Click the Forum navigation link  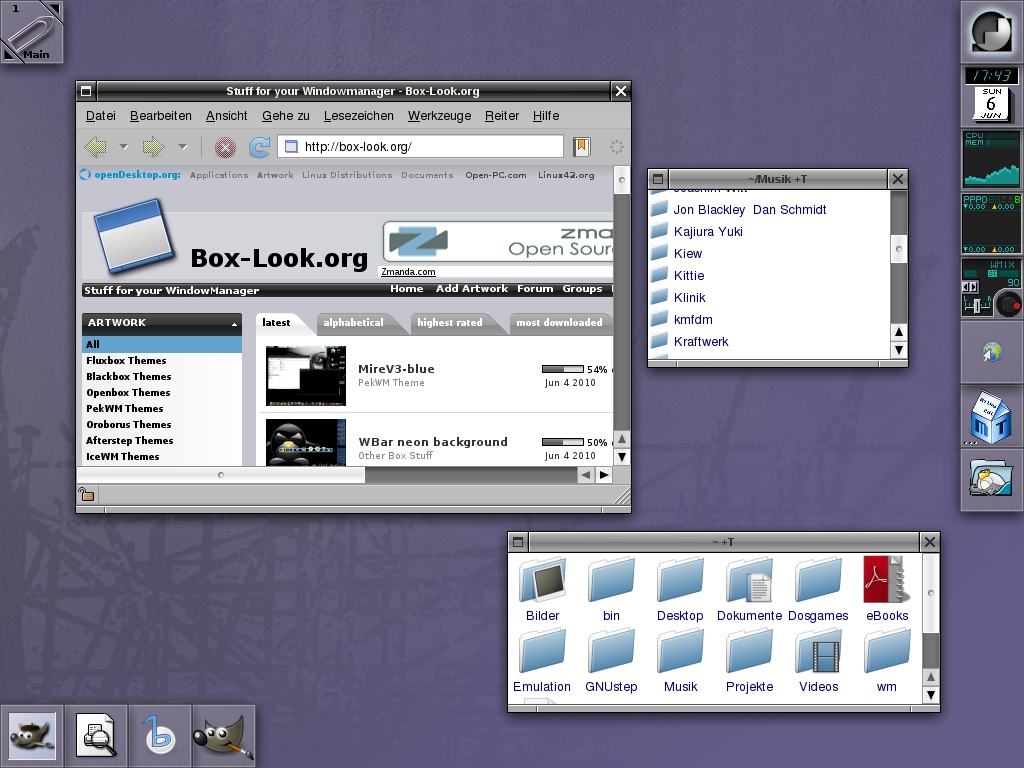535,289
